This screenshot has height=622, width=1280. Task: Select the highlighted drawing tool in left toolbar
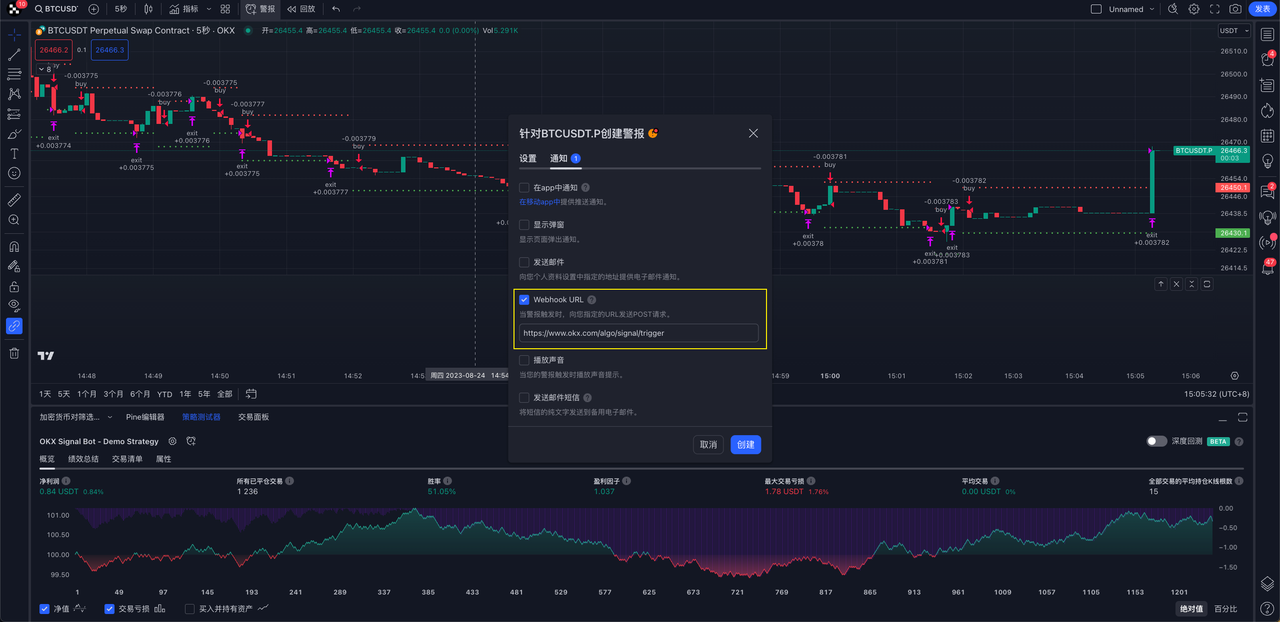pos(14,325)
